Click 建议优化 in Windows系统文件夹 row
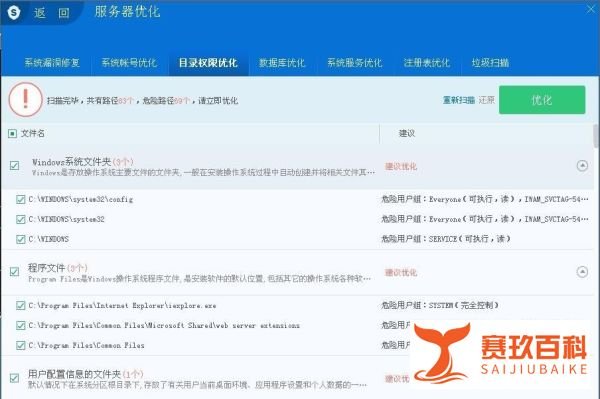Viewport: 600px width, 399px height. [x=401, y=166]
